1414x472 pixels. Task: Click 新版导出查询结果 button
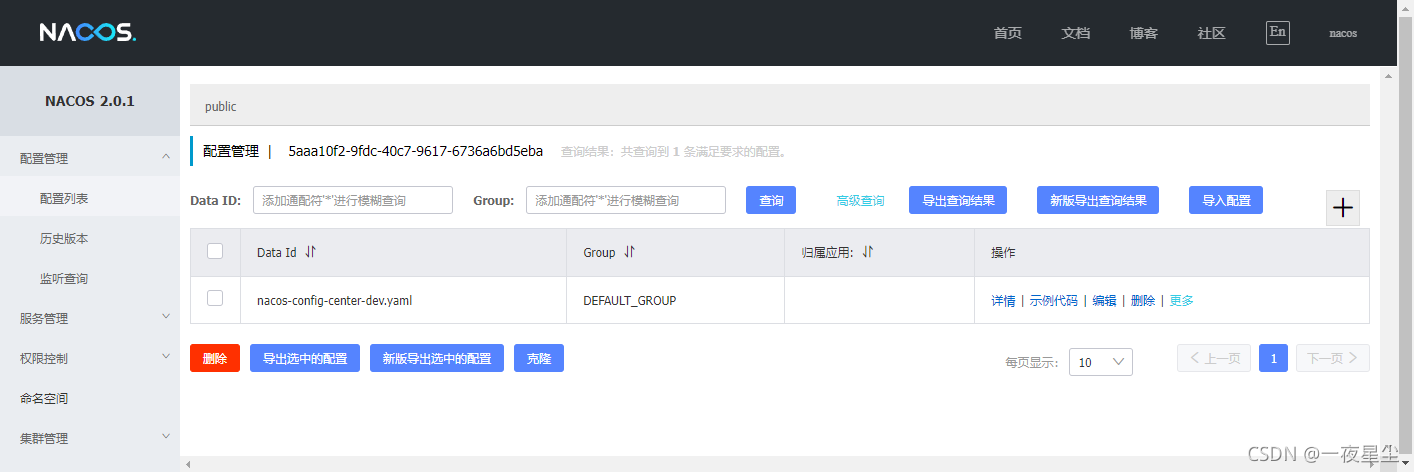coord(1098,200)
